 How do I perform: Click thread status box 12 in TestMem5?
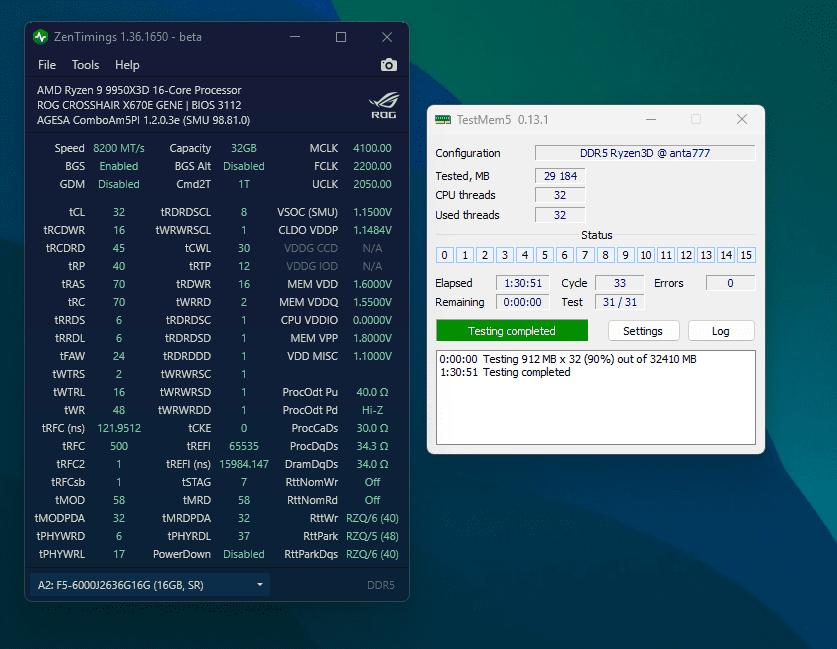[686, 255]
